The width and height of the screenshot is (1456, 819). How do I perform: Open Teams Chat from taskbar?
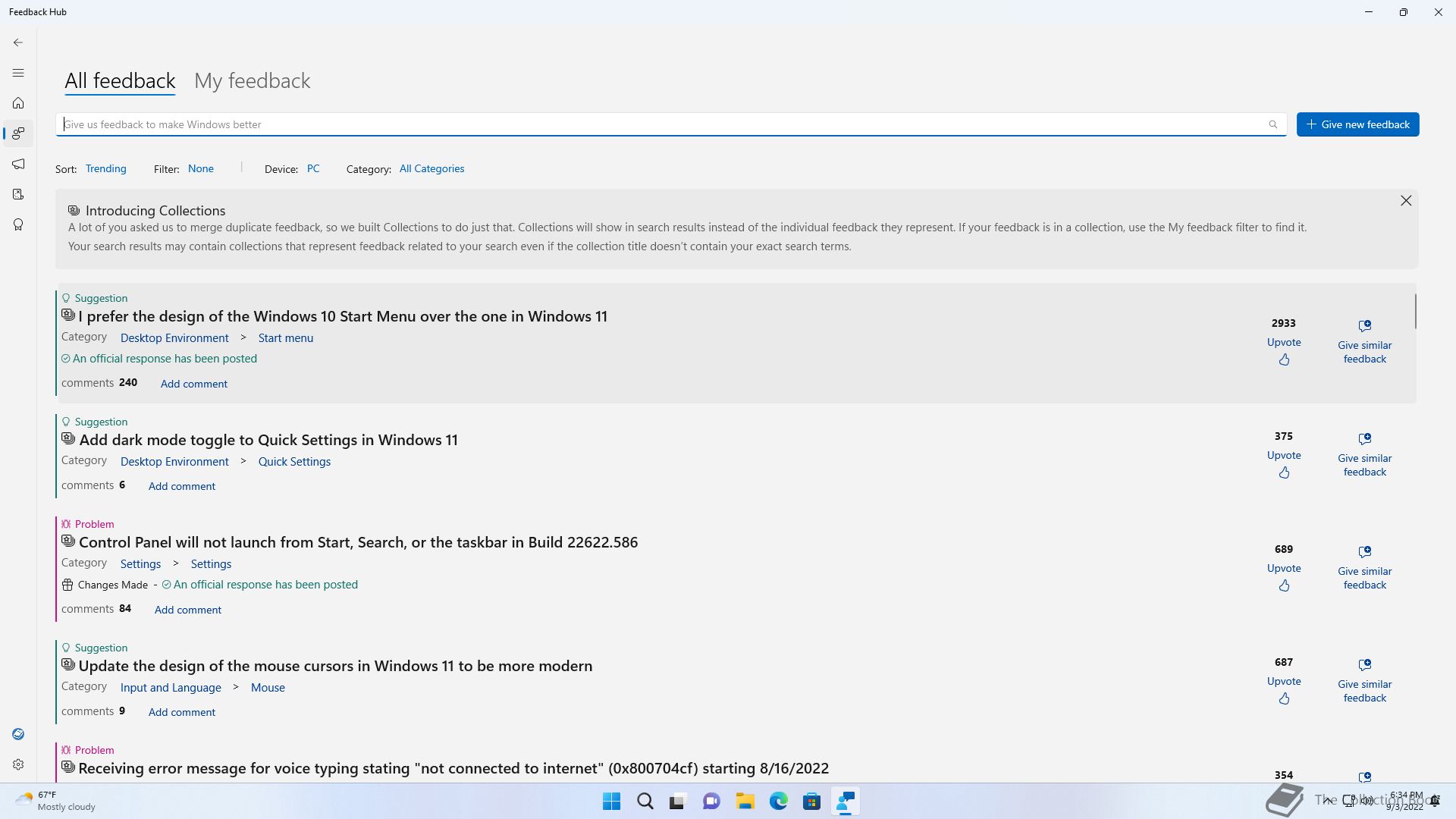pyautogui.click(x=711, y=802)
